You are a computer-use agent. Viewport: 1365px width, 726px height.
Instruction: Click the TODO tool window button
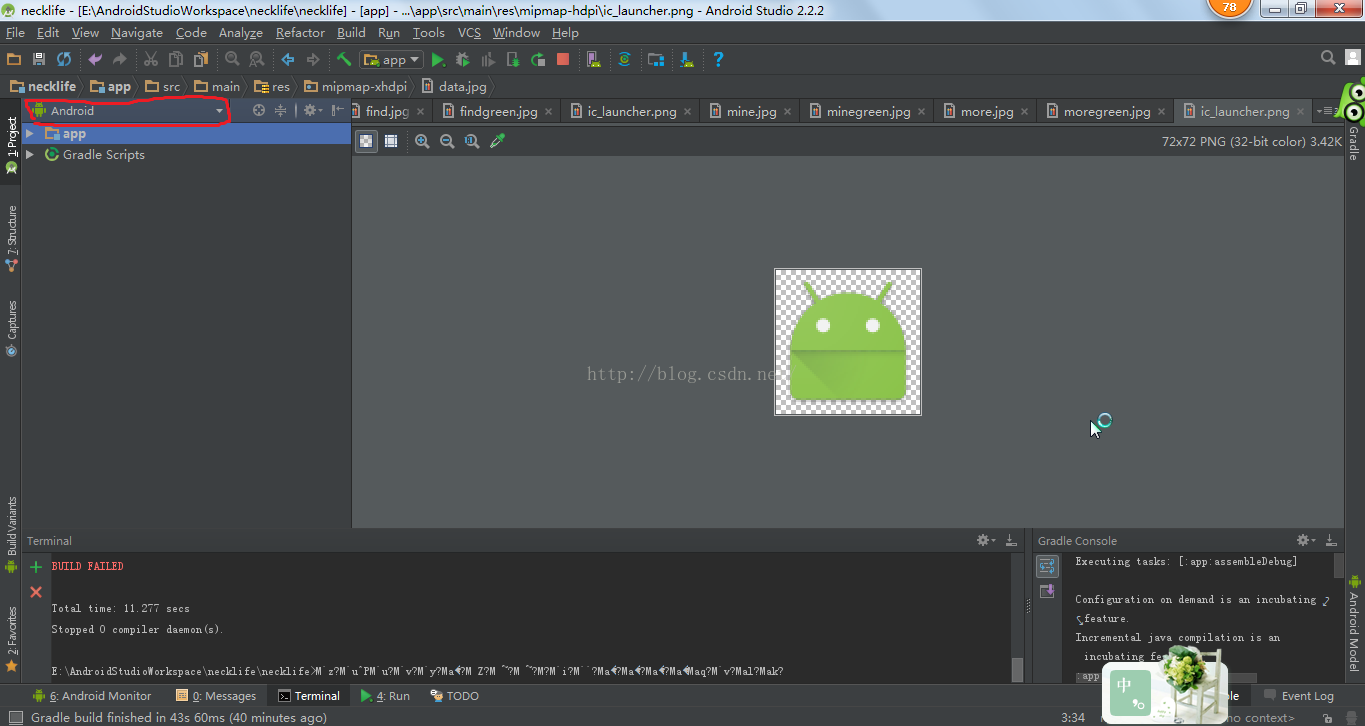click(454, 696)
